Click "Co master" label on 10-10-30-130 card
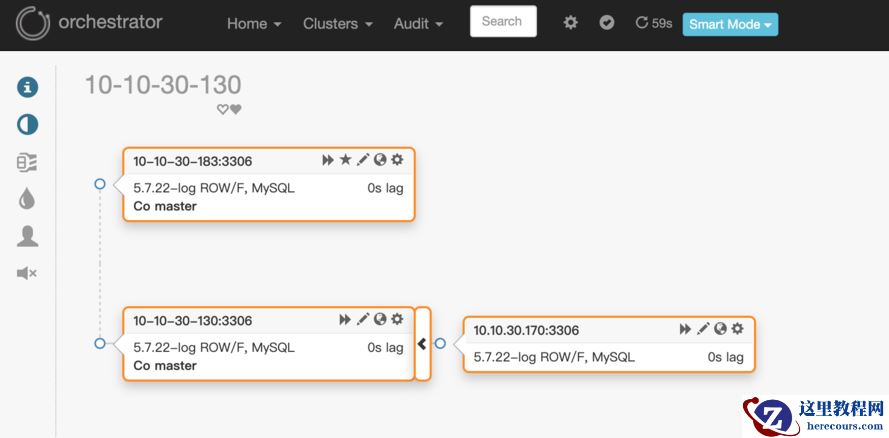889x438 pixels. click(165, 365)
